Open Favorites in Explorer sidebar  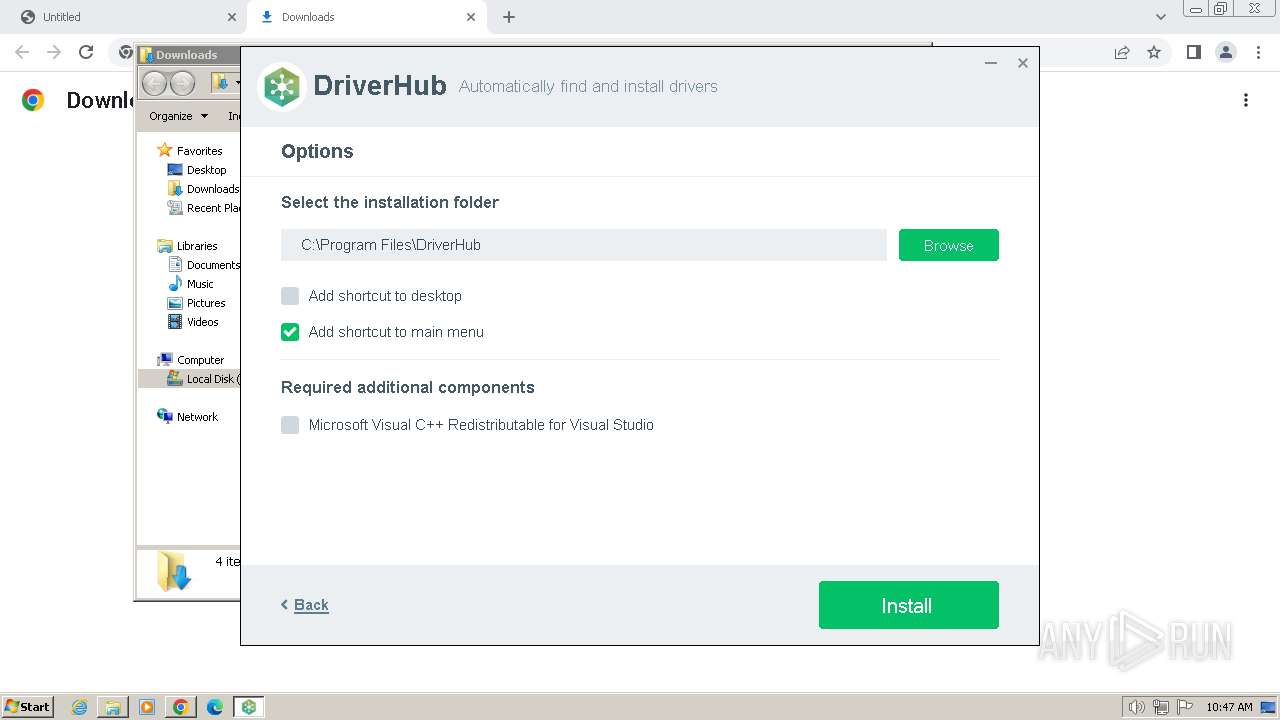(x=189, y=151)
